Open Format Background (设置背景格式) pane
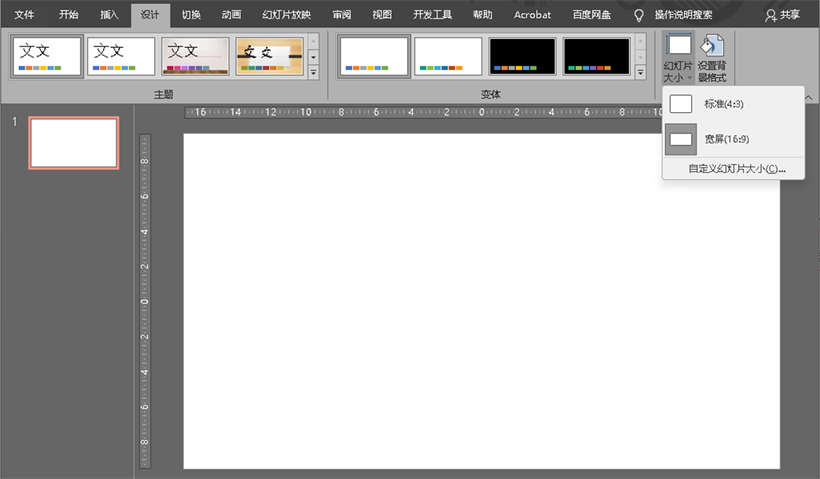The height and width of the screenshot is (479, 820). (711, 56)
